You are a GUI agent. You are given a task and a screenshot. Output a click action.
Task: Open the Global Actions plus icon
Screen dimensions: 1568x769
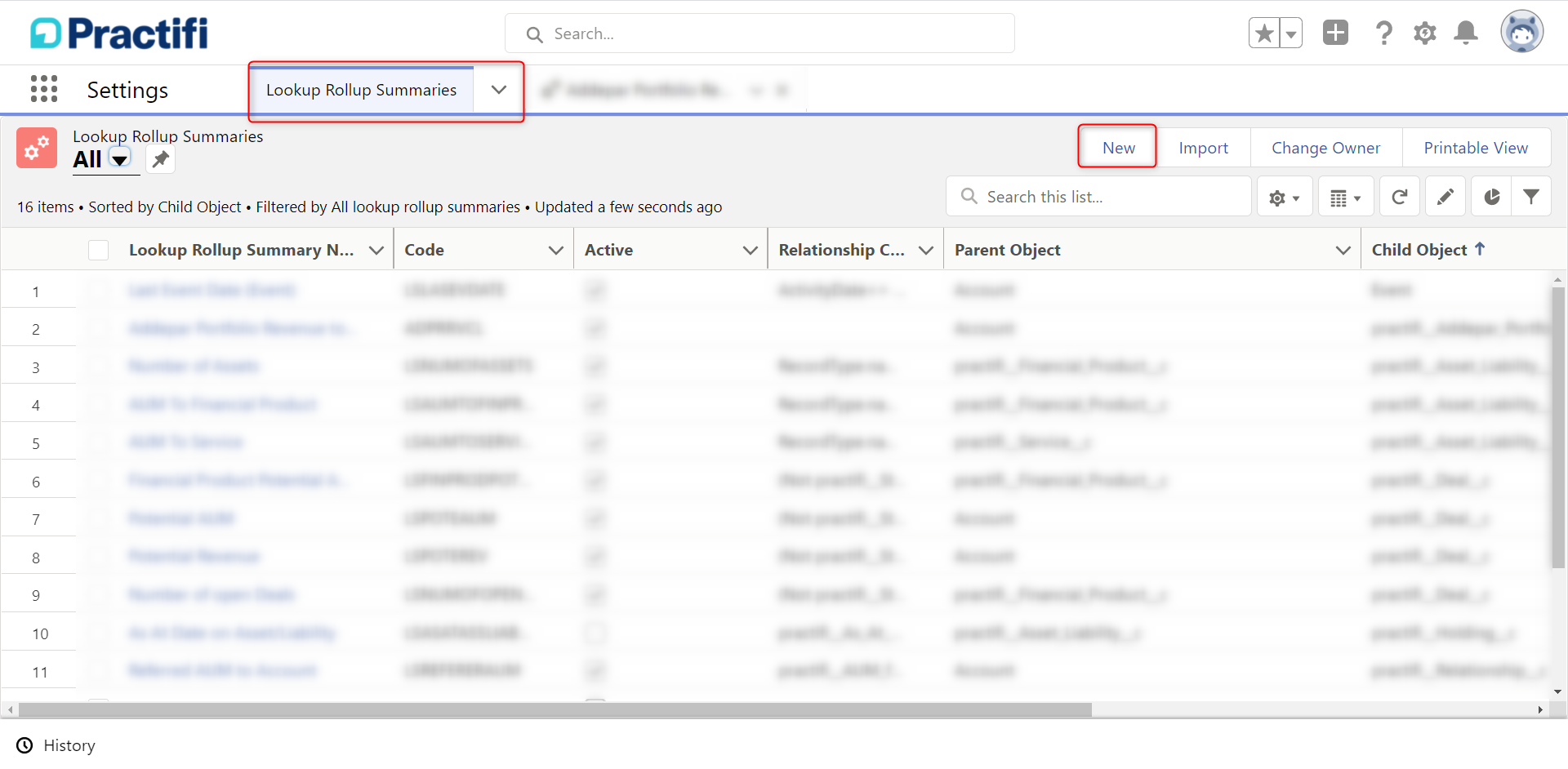click(1335, 33)
